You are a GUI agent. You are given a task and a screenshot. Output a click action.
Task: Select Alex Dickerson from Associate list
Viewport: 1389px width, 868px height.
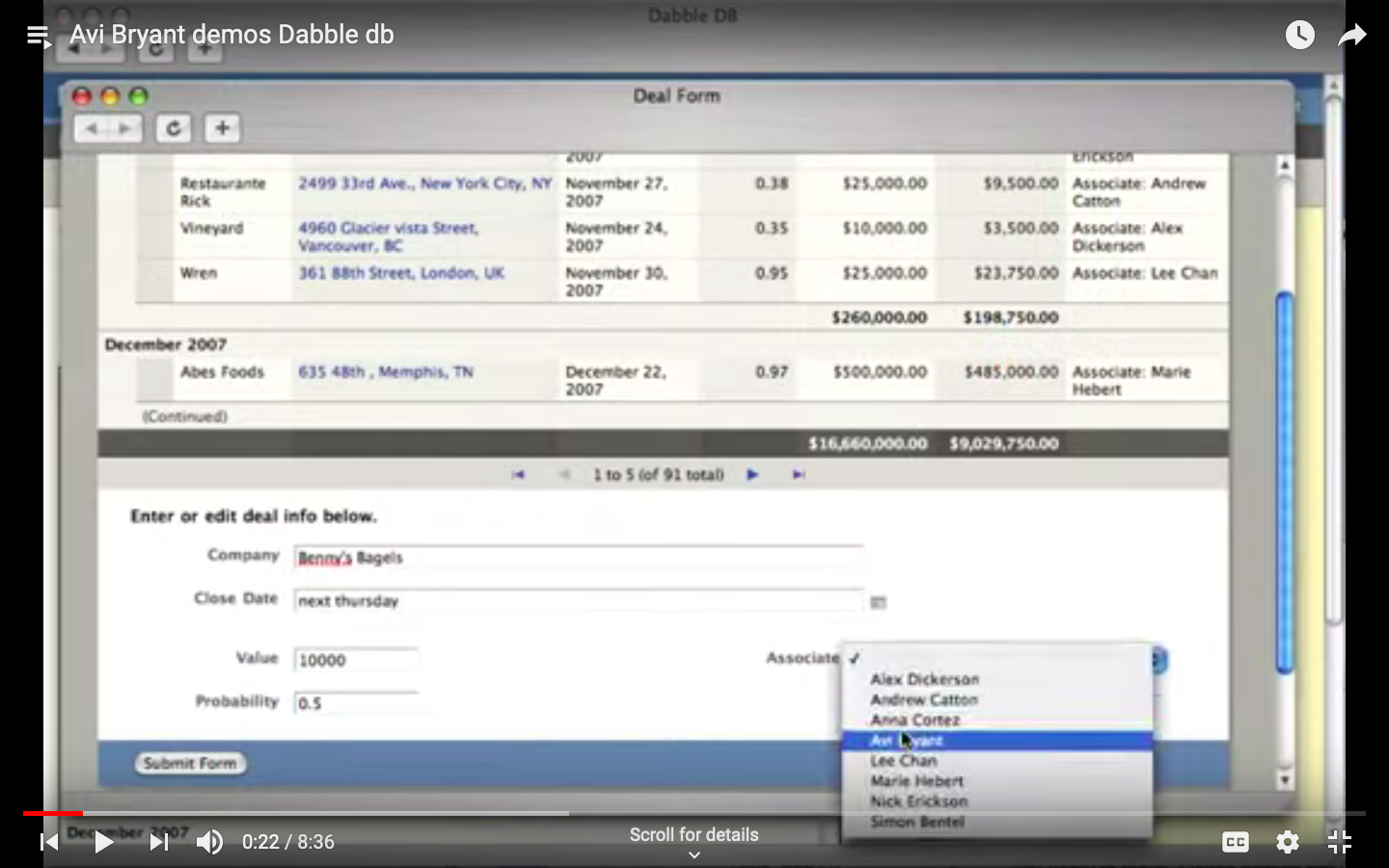coord(996,679)
